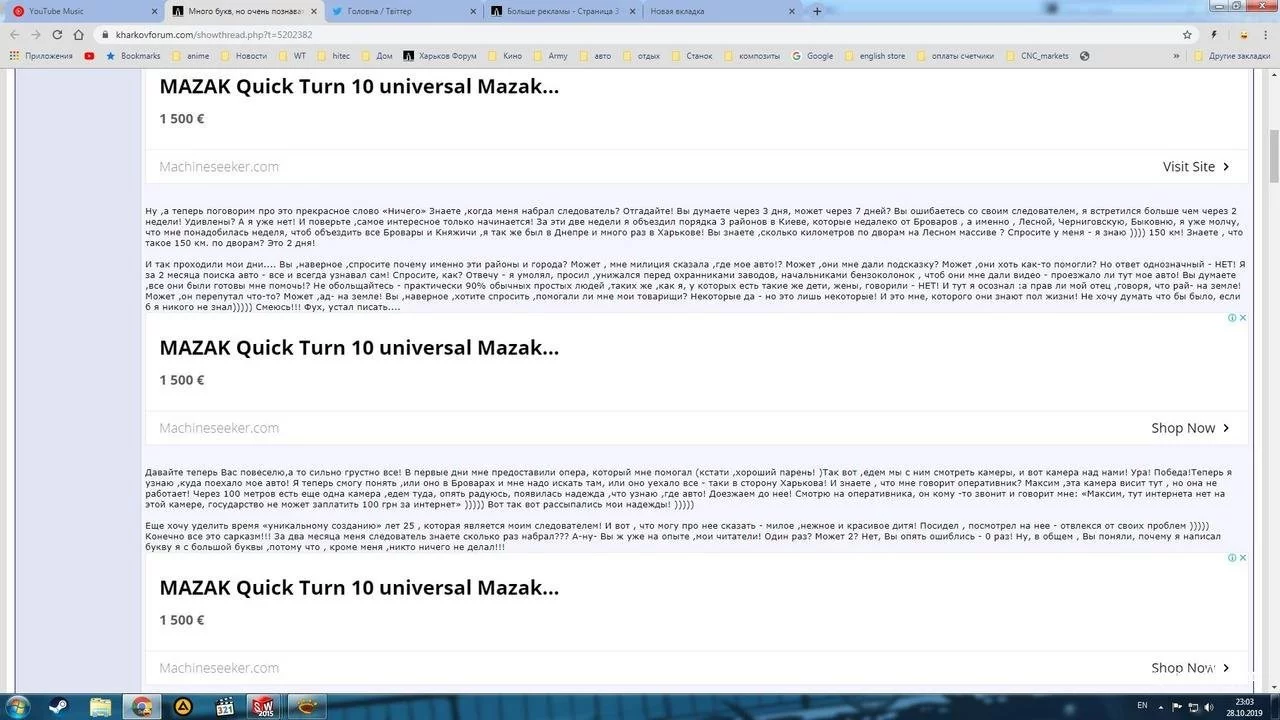The width and height of the screenshot is (1280, 720).
Task: Open the CNC_markets bookmarks folder
Action: click(x=1035, y=56)
